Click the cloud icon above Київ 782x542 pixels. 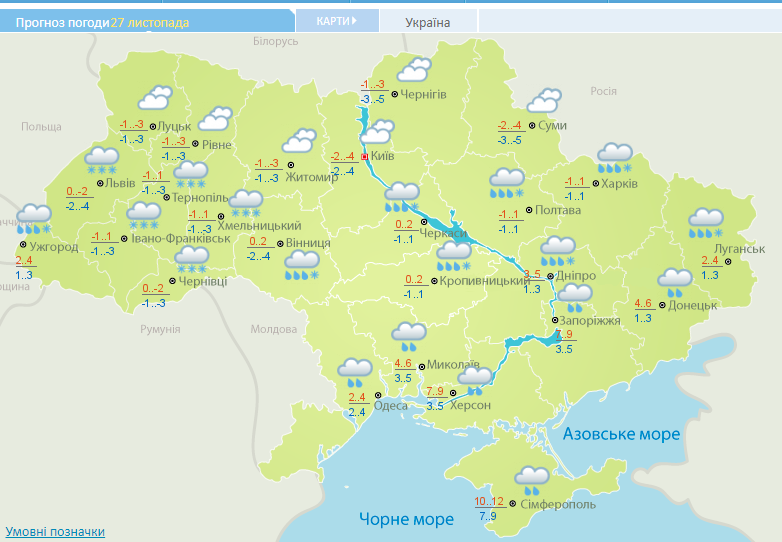click(x=378, y=131)
